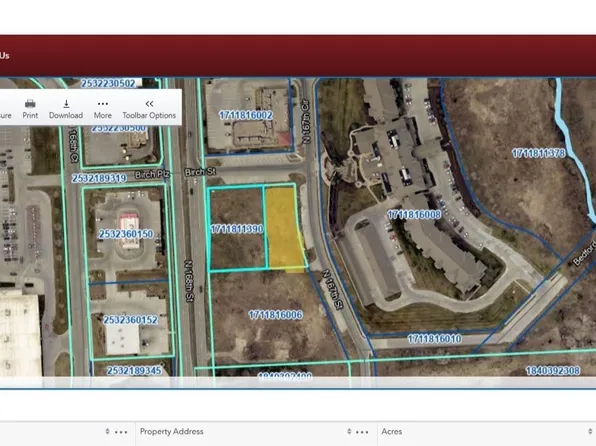Select the Acres column header

coord(392,431)
